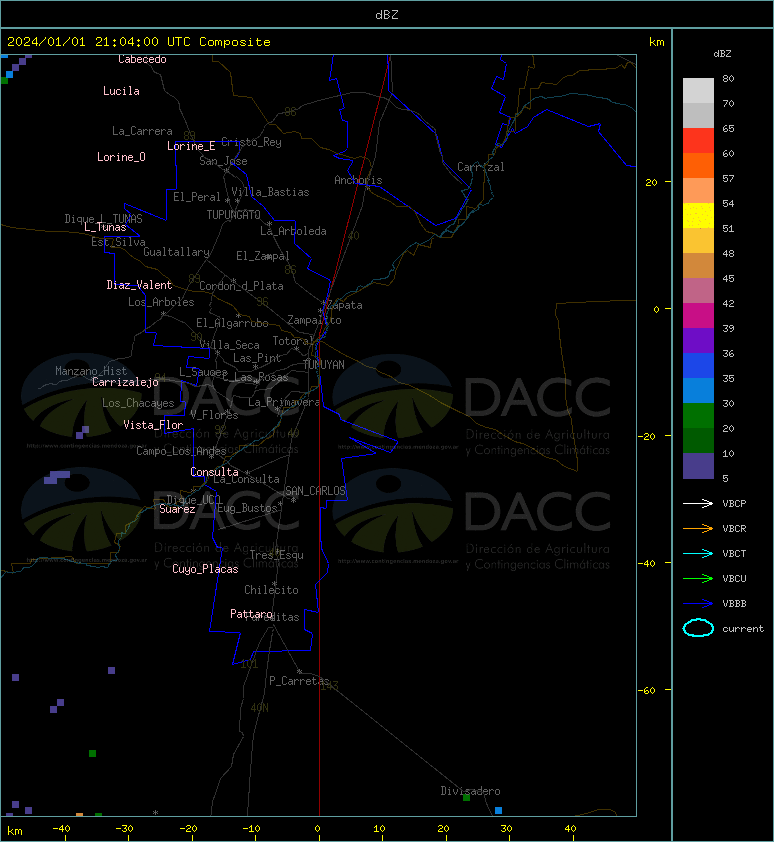
Task: Click the 'El_Zampal' label
Action: click(263, 256)
